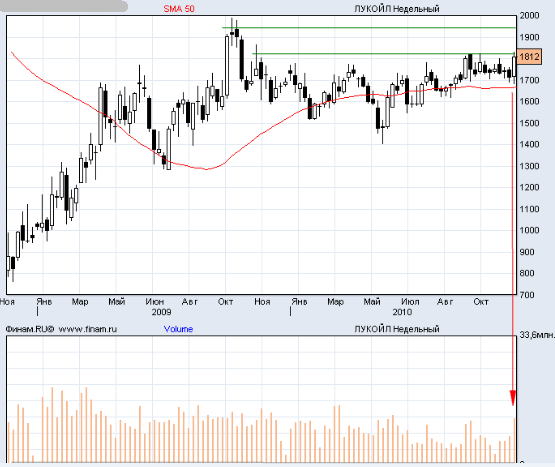Click the 1000 price axis label

pyautogui.click(x=529, y=230)
